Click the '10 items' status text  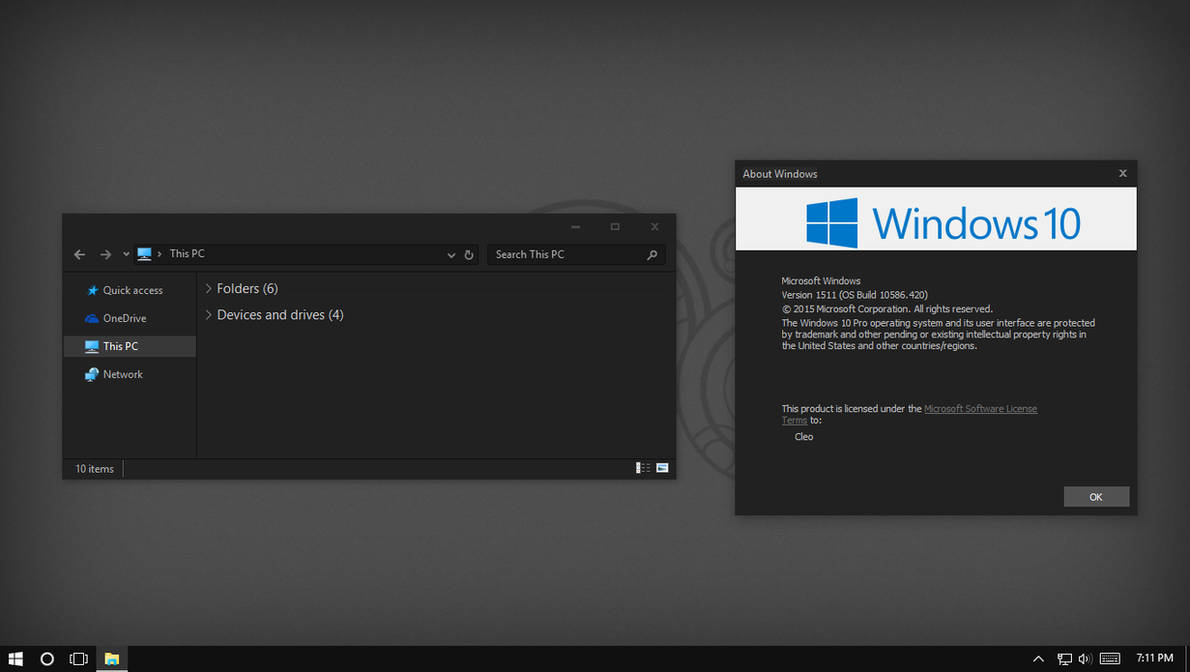point(94,469)
